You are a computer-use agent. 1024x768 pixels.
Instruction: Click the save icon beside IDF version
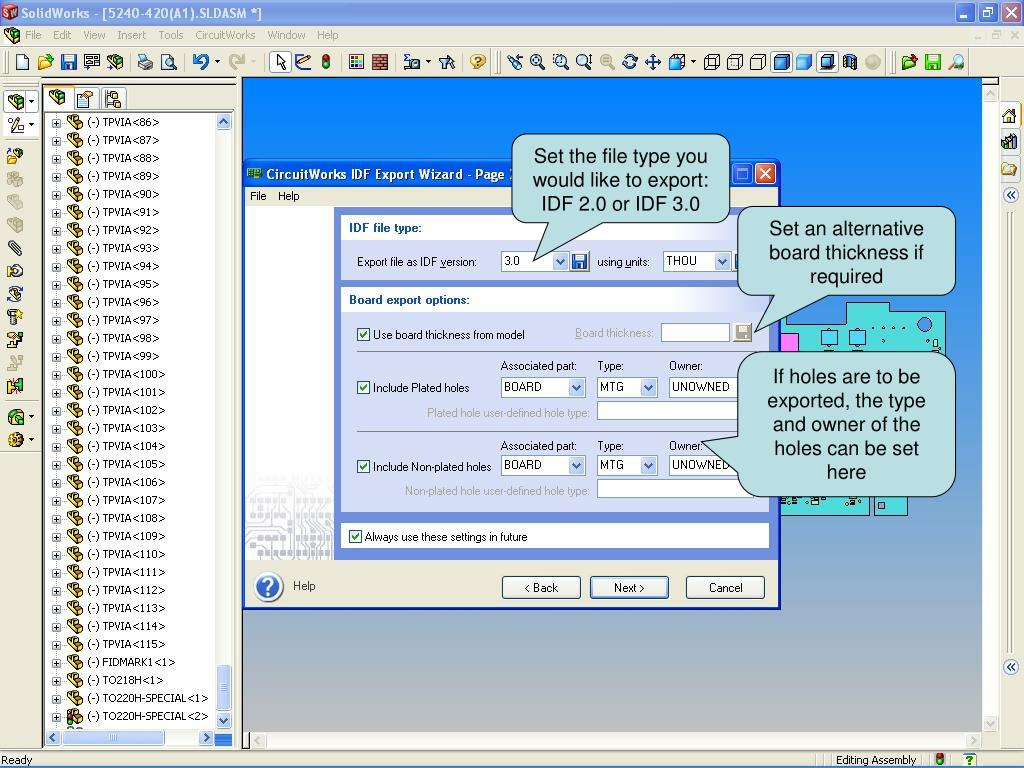579,262
